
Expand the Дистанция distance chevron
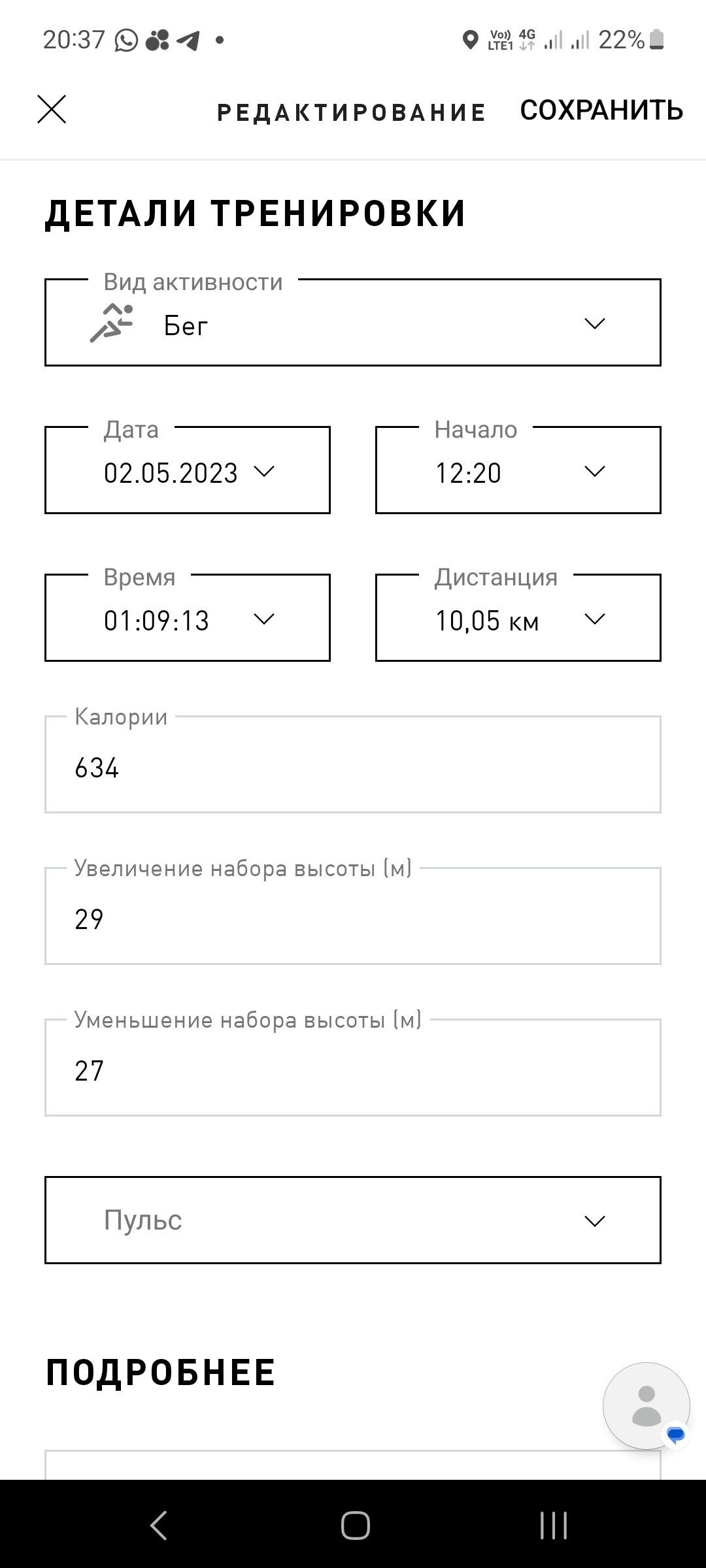[x=594, y=619]
